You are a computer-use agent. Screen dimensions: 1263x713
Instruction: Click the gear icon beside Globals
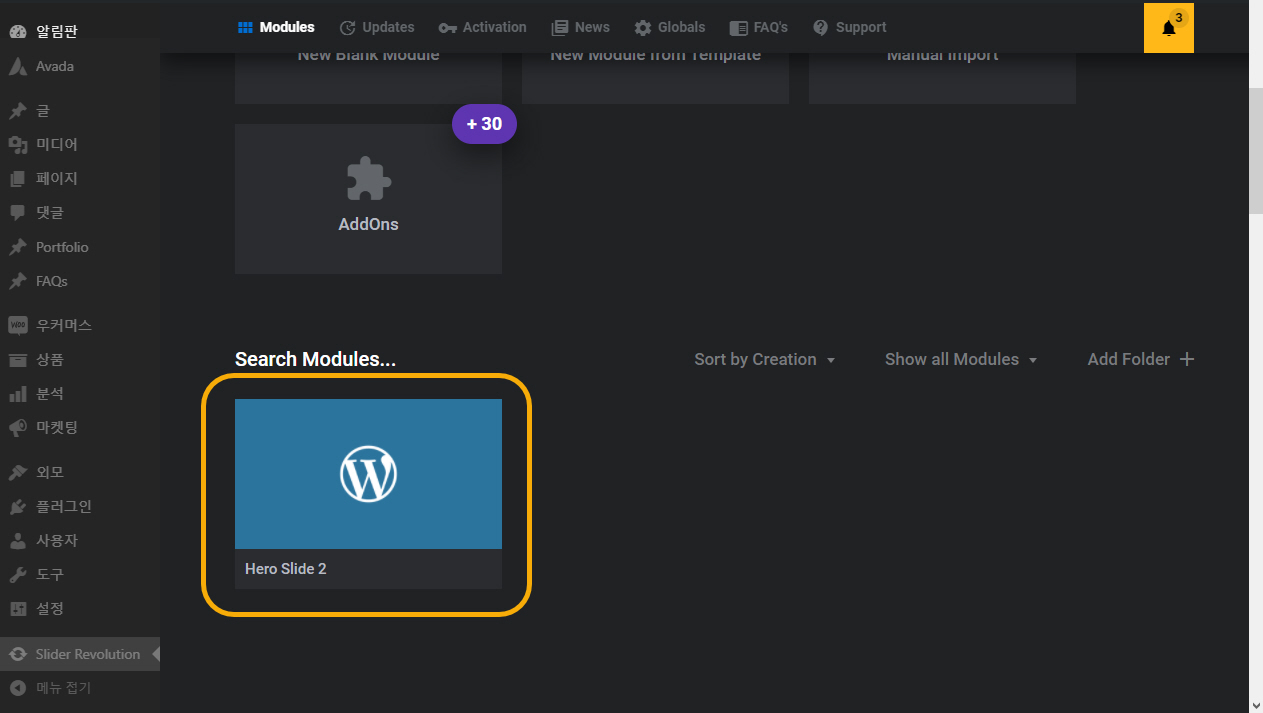pos(643,28)
